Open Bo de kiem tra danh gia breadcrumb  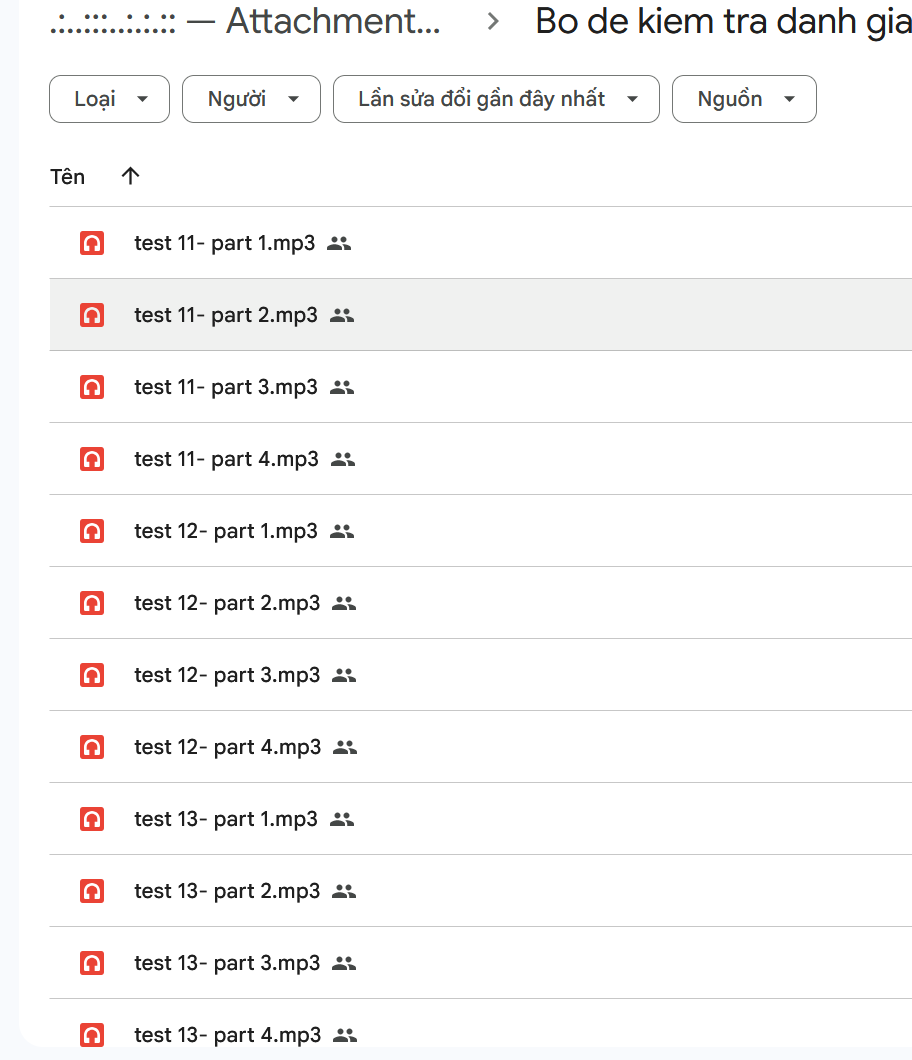coord(722,22)
